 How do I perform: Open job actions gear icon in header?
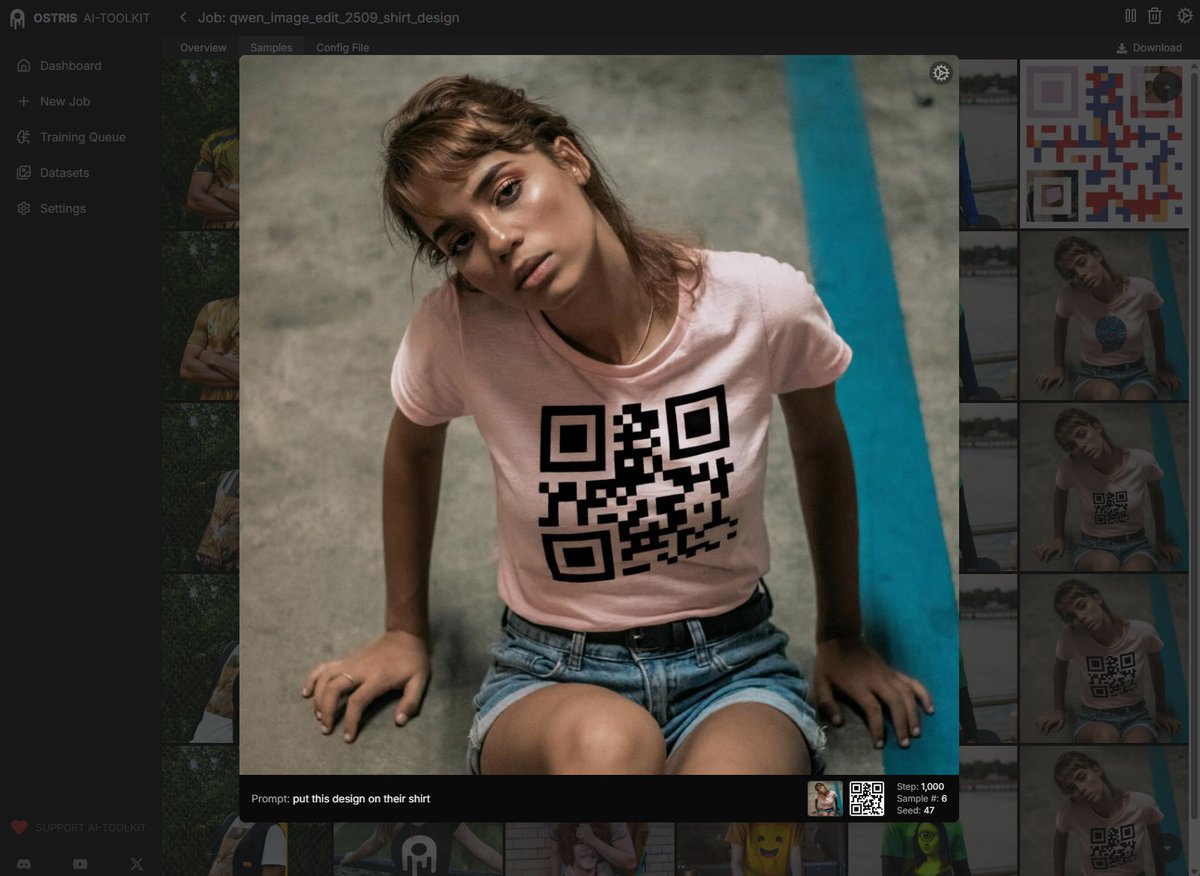(1184, 16)
